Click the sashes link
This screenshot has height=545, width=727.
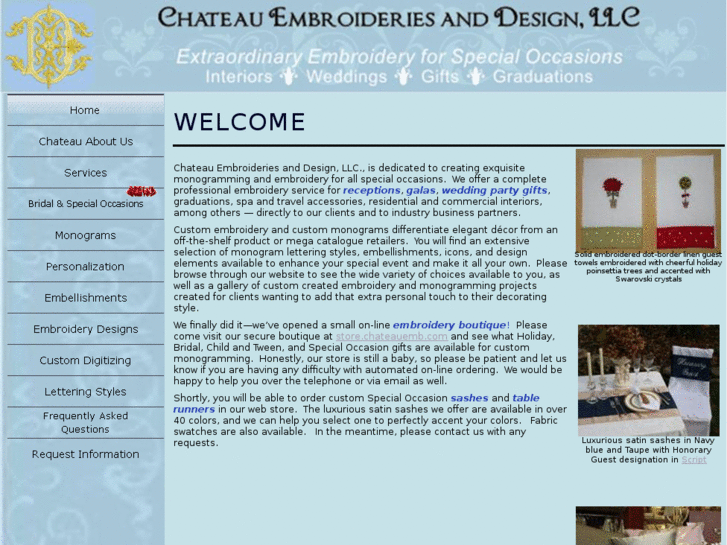[469, 398]
